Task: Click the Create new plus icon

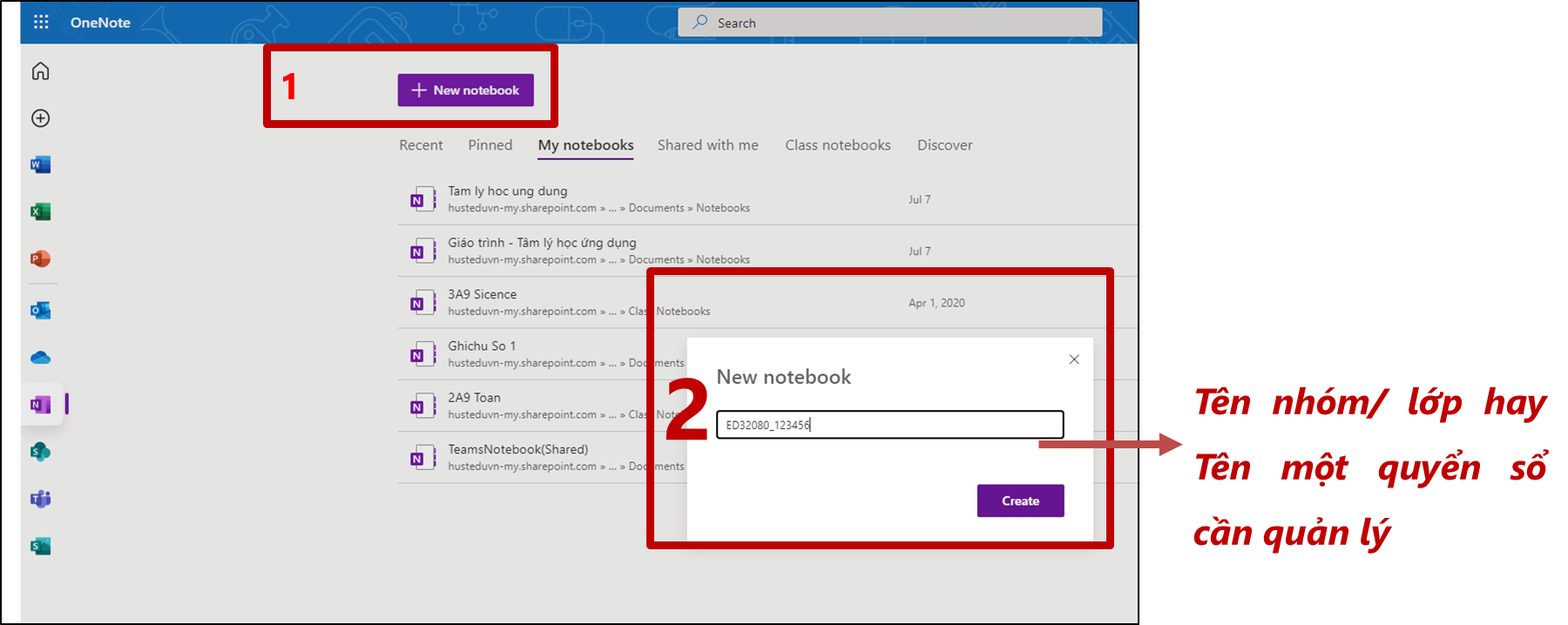Action: pos(41,118)
